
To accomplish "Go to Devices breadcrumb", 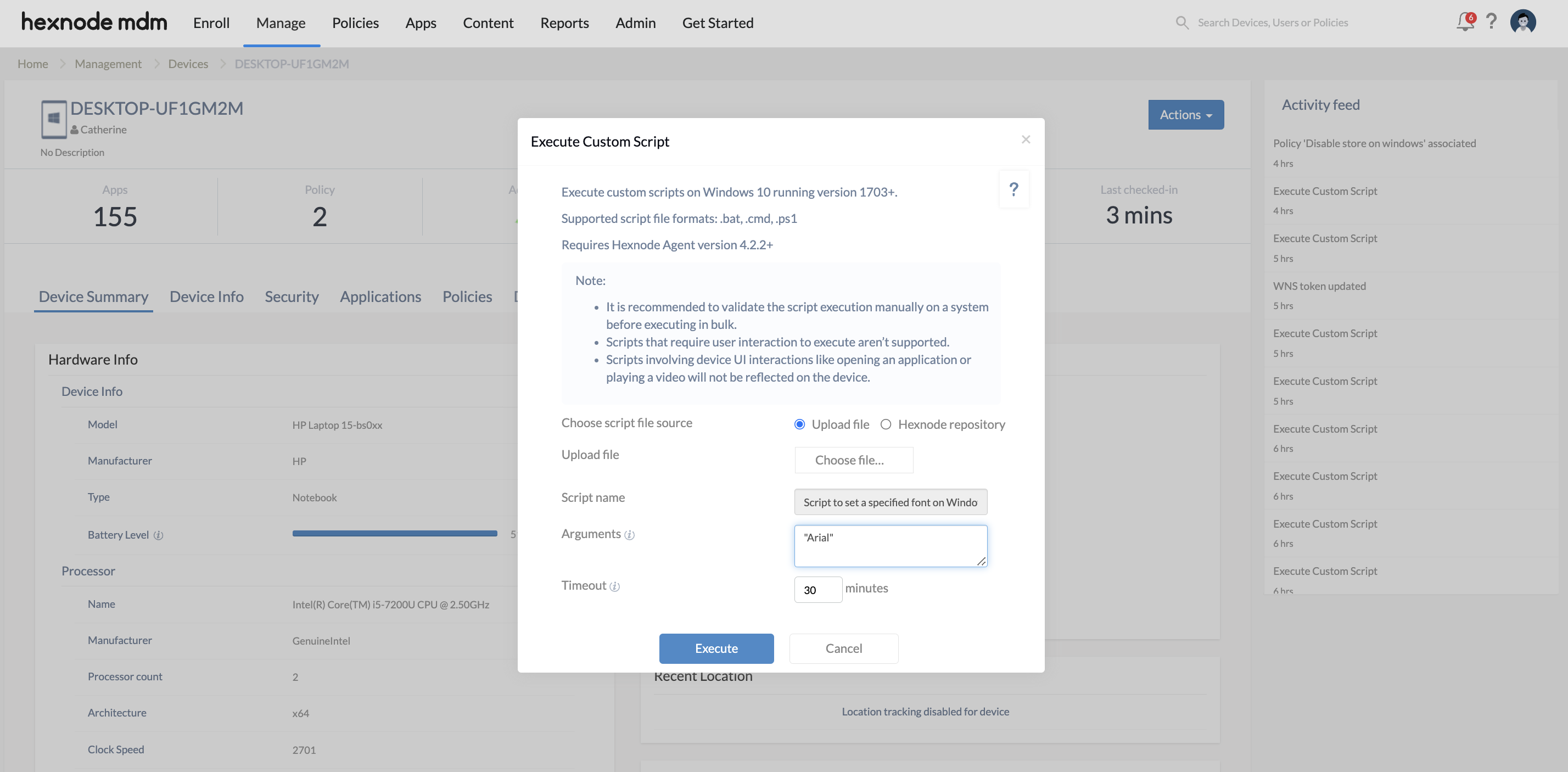I will tap(188, 63).
